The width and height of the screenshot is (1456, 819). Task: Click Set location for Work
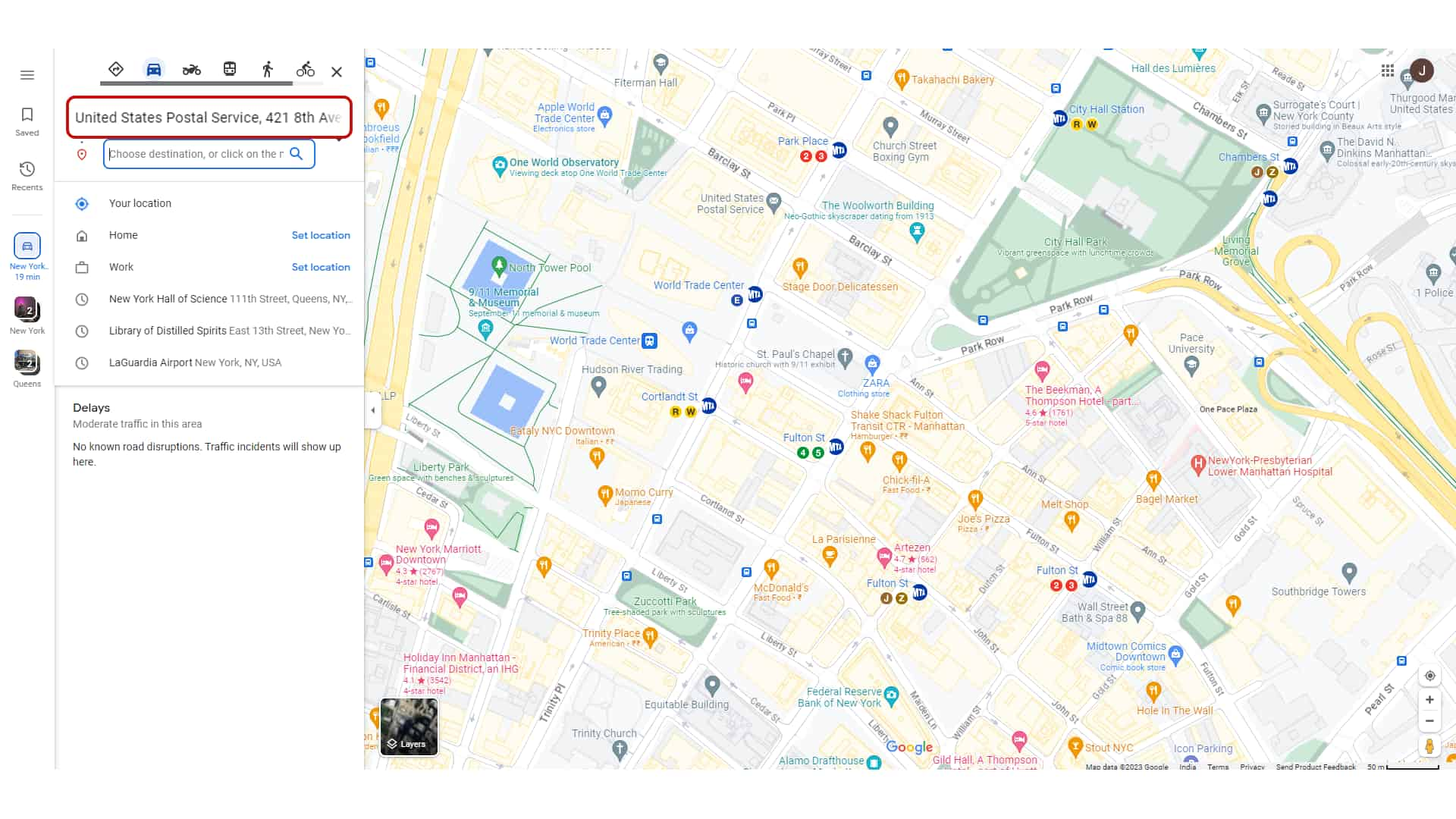click(321, 267)
